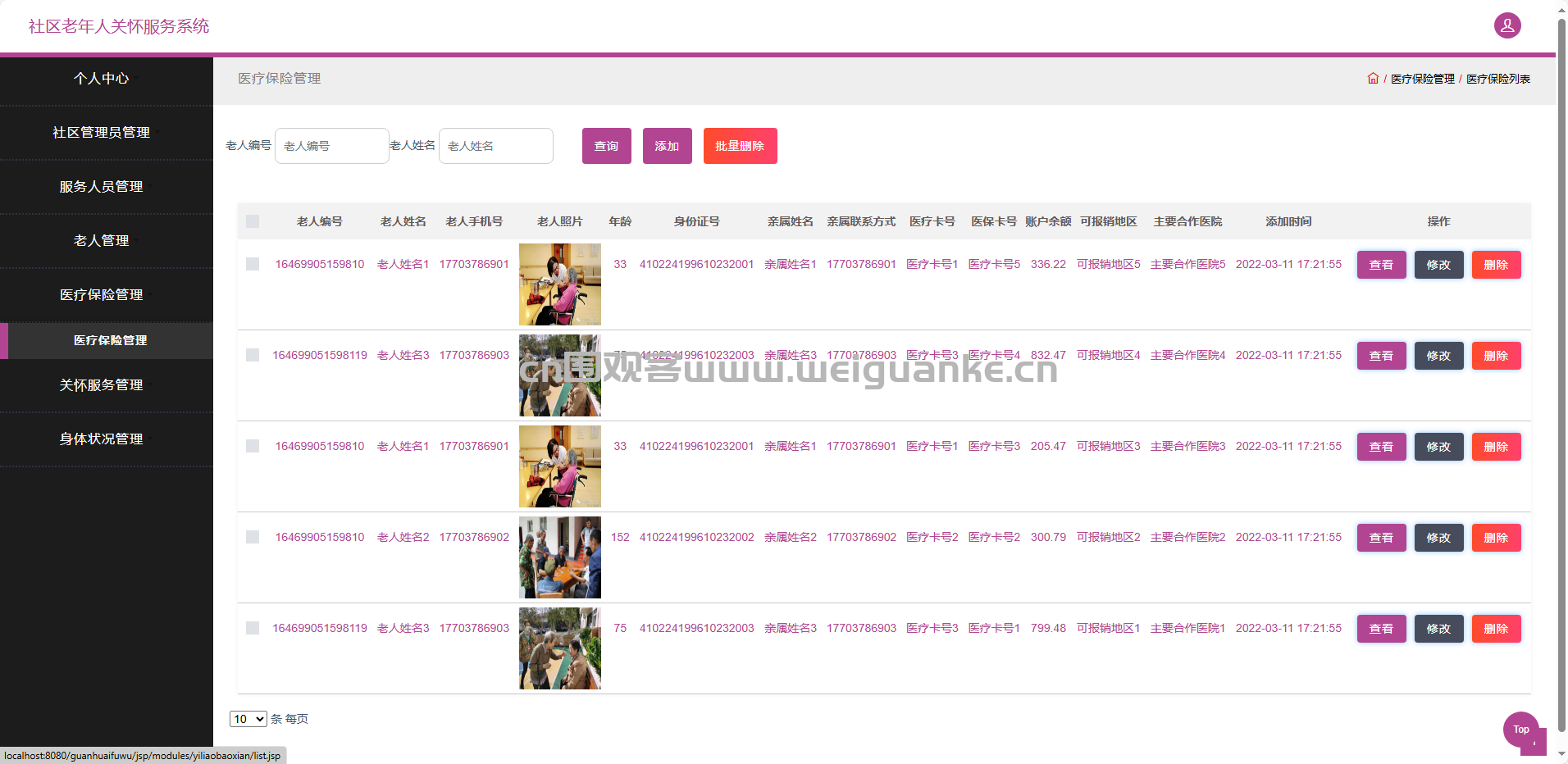
Task: Expand 社区管理员管理 sidebar menu
Action: [x=107, y=133]
